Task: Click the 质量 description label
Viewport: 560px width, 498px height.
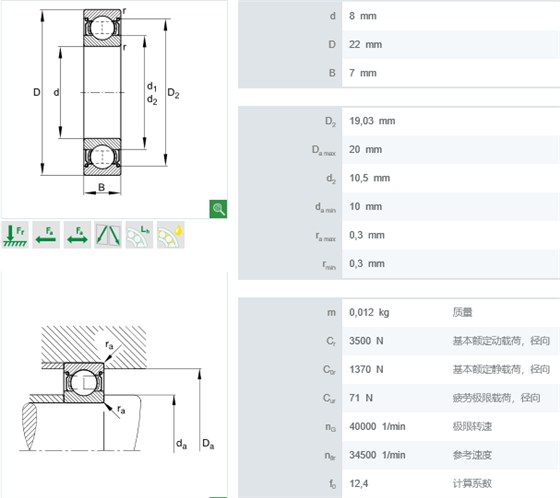Action: coord(462,313)
